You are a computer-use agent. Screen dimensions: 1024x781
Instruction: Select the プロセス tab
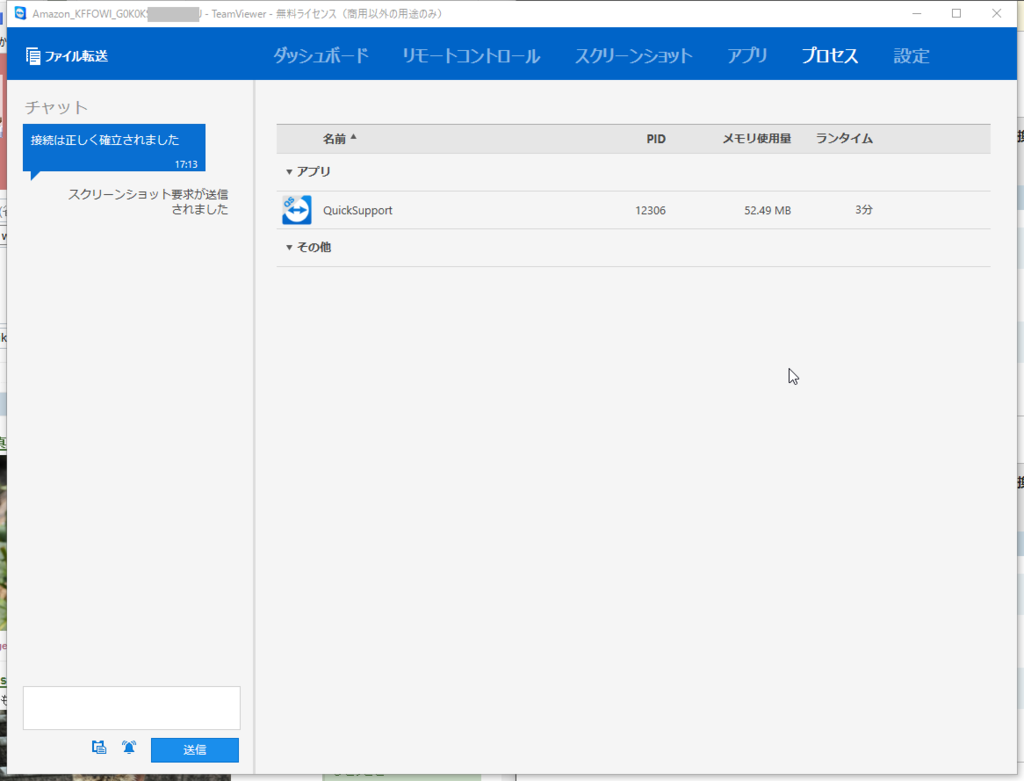tap(830, 56)
